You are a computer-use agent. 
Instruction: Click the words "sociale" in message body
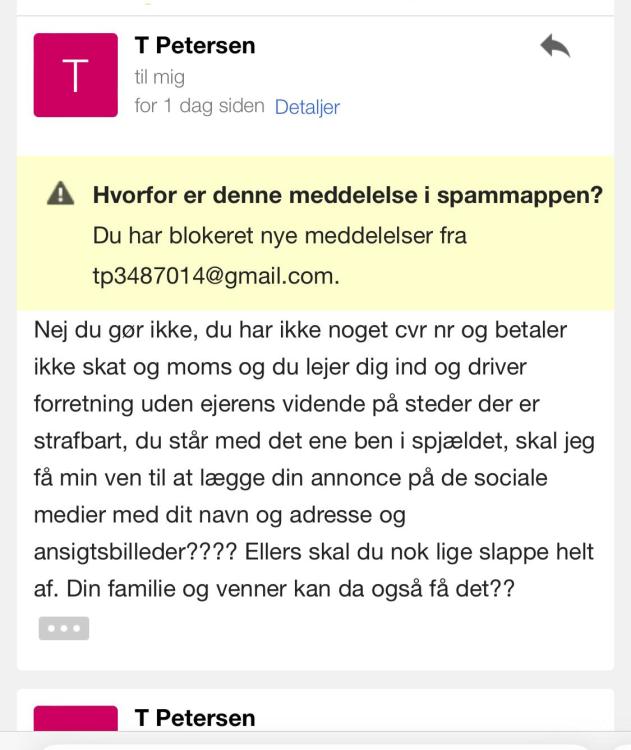point(512,477)
